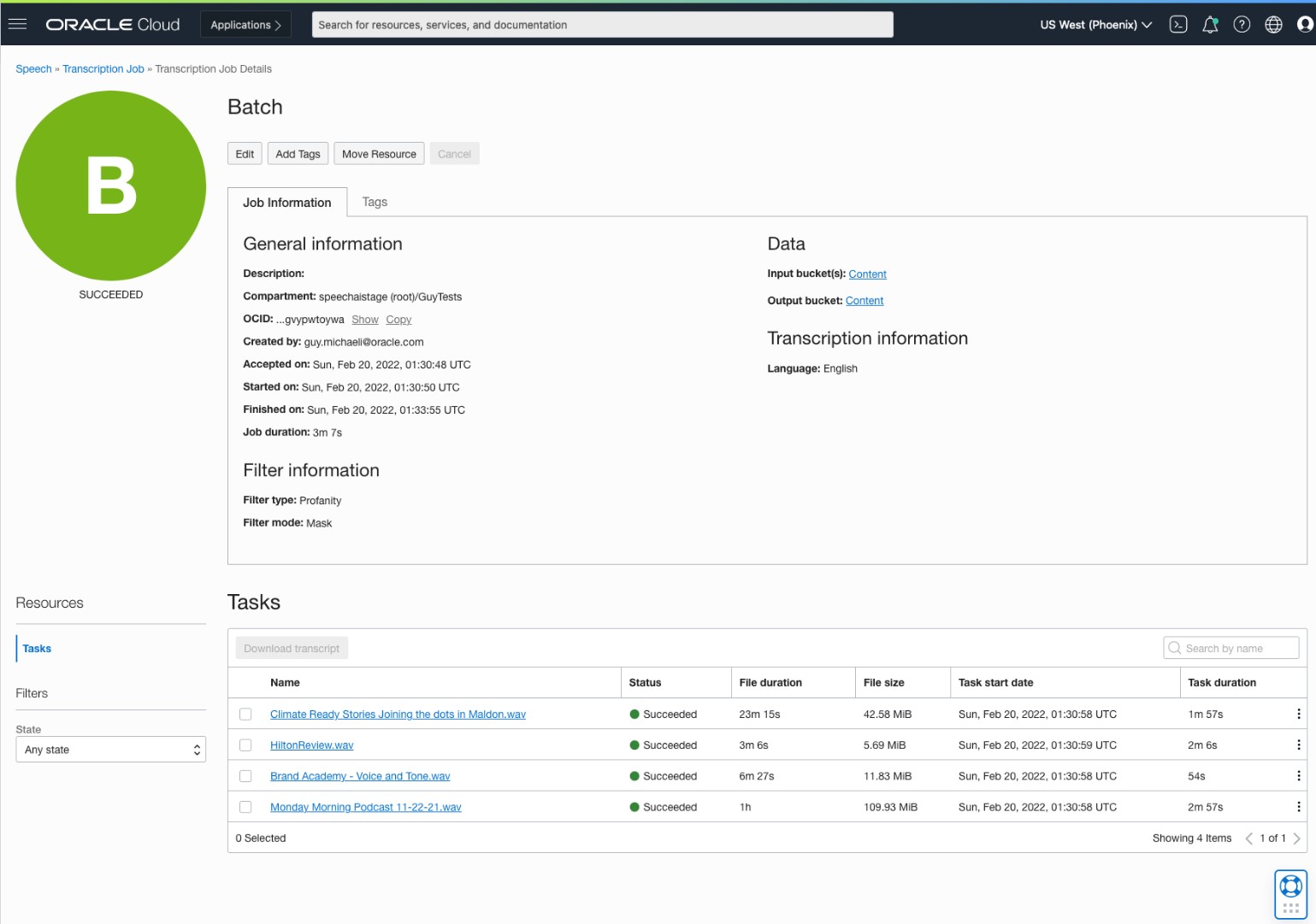Open the notifications bell
The width and height of the screenshot is (1316, 924).
pos(1210,25)
